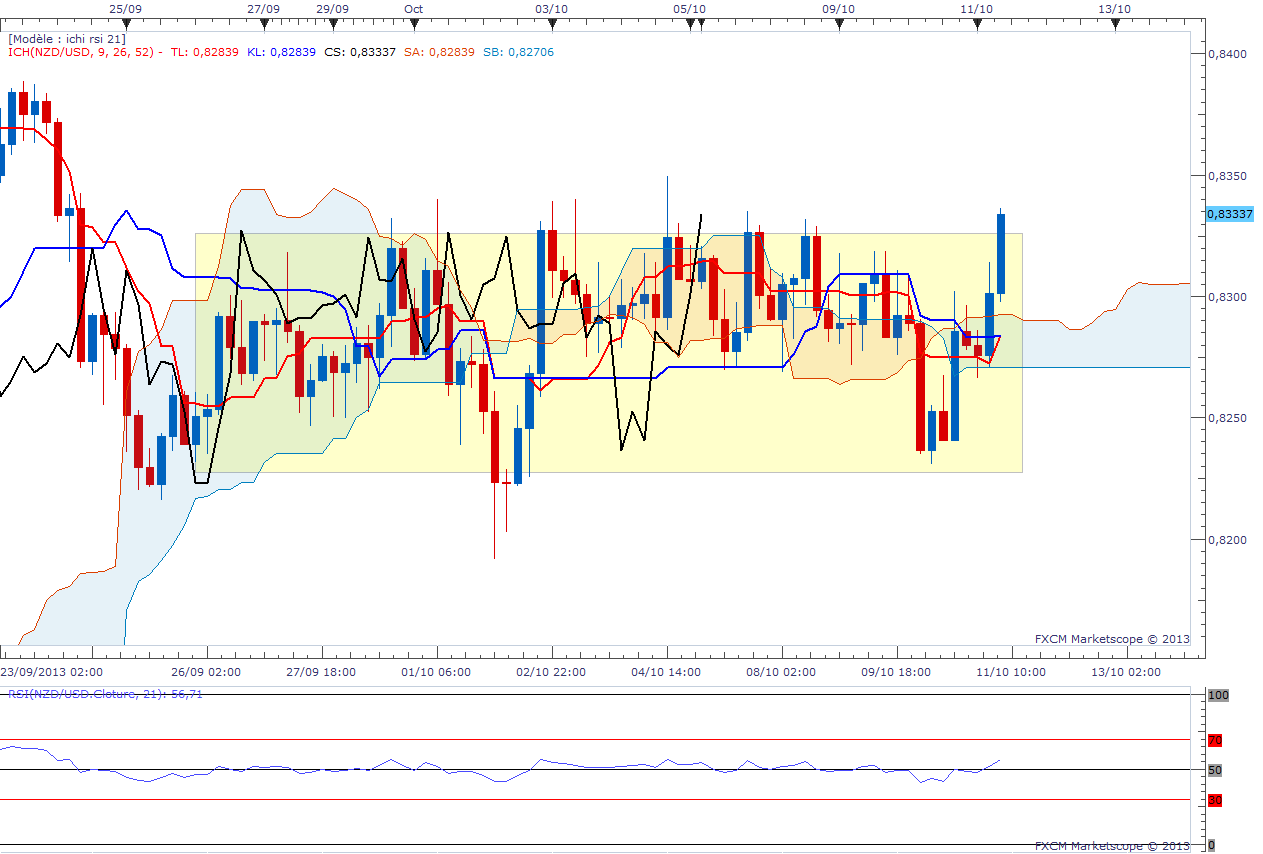Click the 26/09 02:00 time axis label
1263x854 pixels.
pyautogui.click(x=206, y=672)
